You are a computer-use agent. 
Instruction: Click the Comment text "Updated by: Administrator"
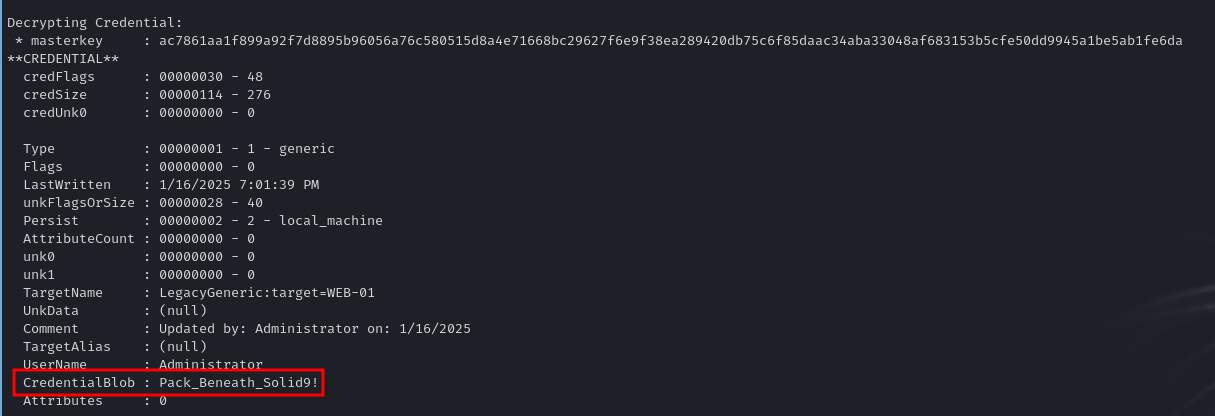click(x=251, y=329)
